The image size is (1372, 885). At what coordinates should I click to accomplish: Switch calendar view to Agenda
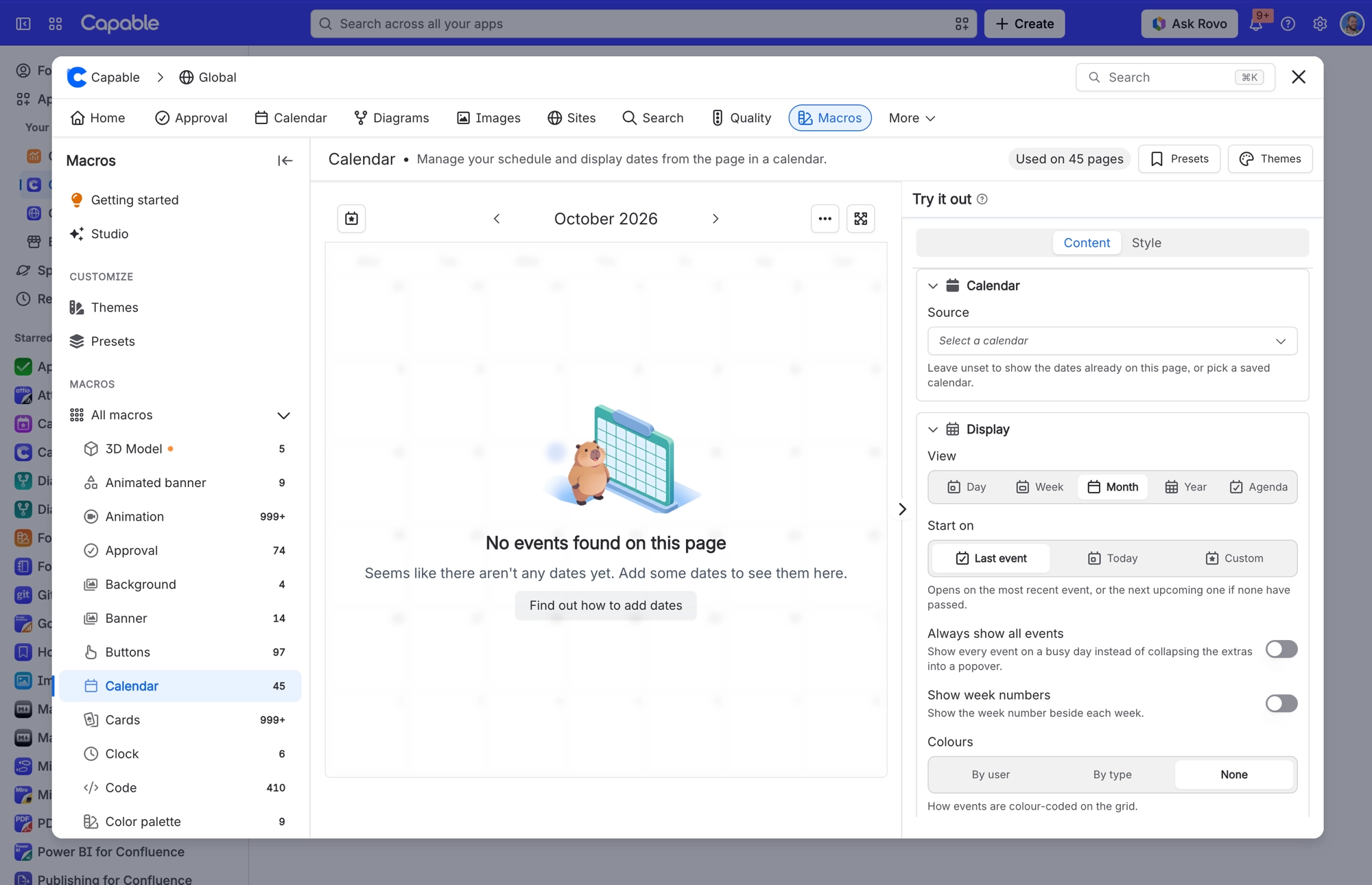coord(1258,487)
